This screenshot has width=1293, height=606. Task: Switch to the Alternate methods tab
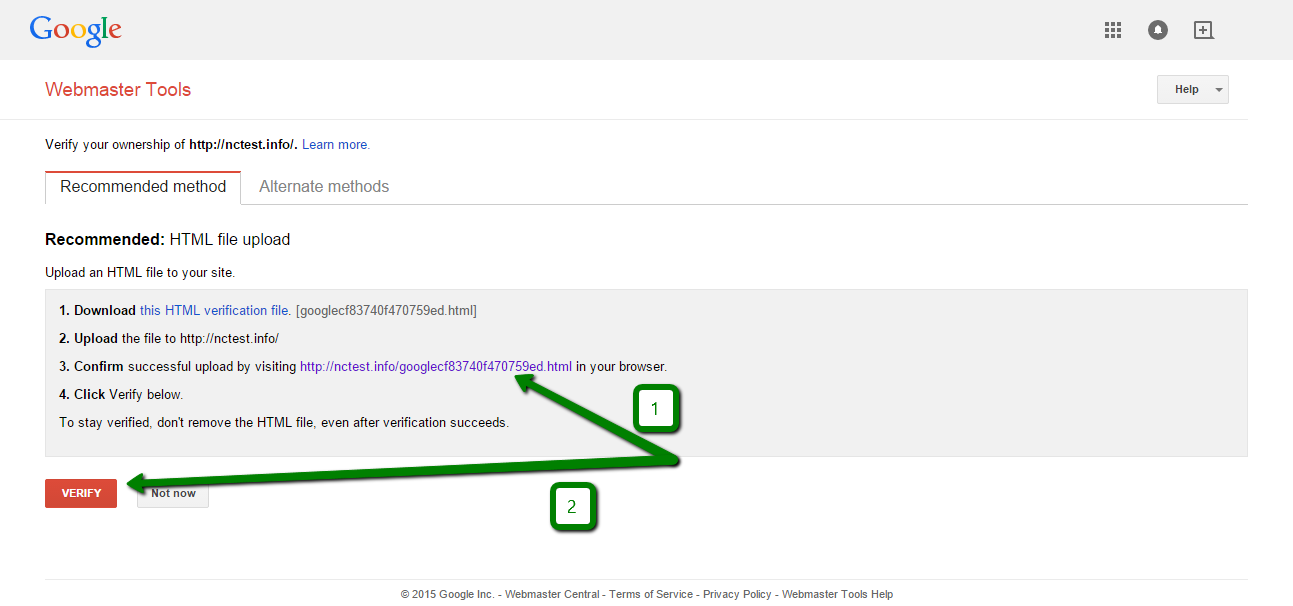click(324, 187)
